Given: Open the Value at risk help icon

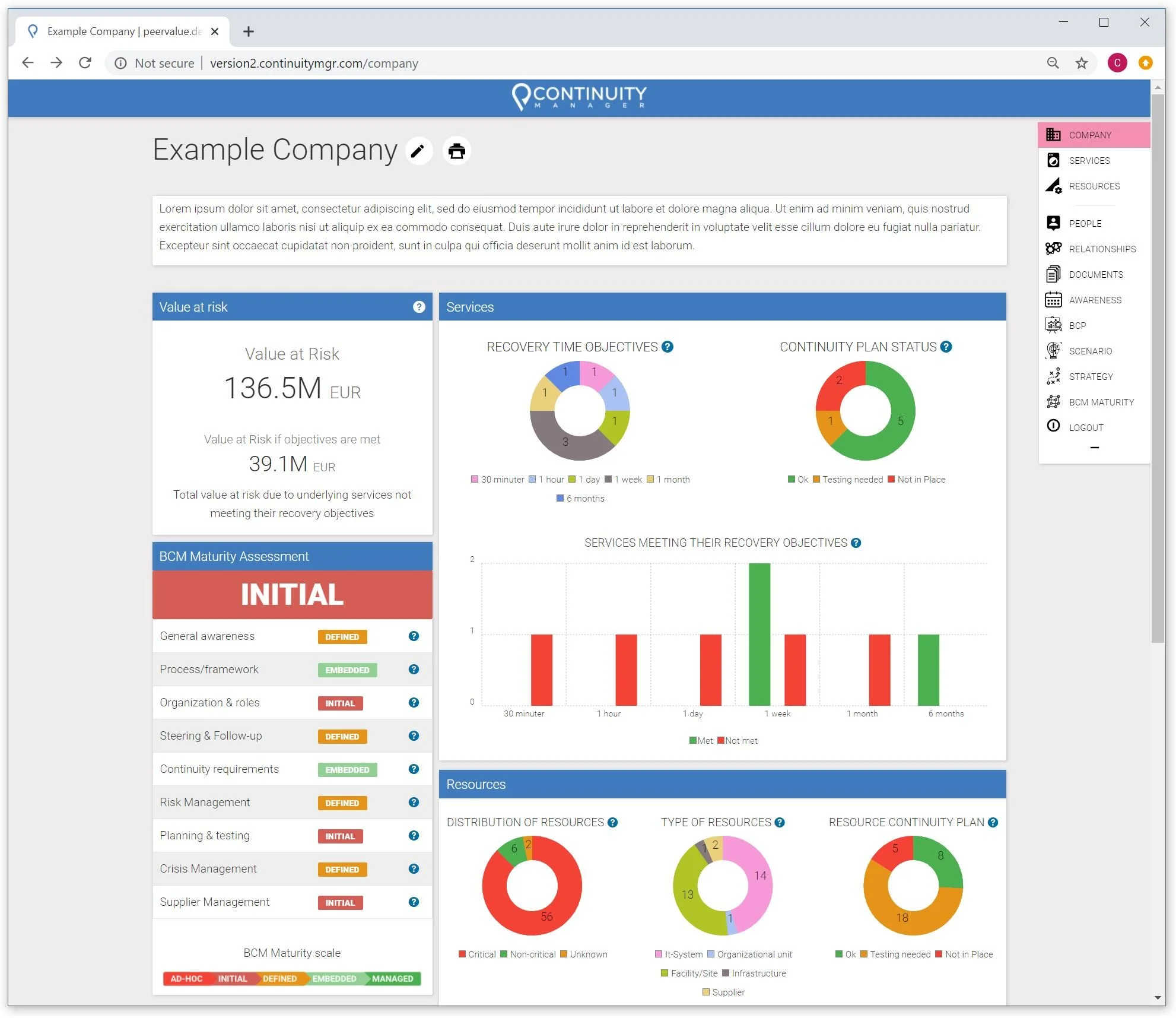Looking at the screenshot, I should point(419,307).
